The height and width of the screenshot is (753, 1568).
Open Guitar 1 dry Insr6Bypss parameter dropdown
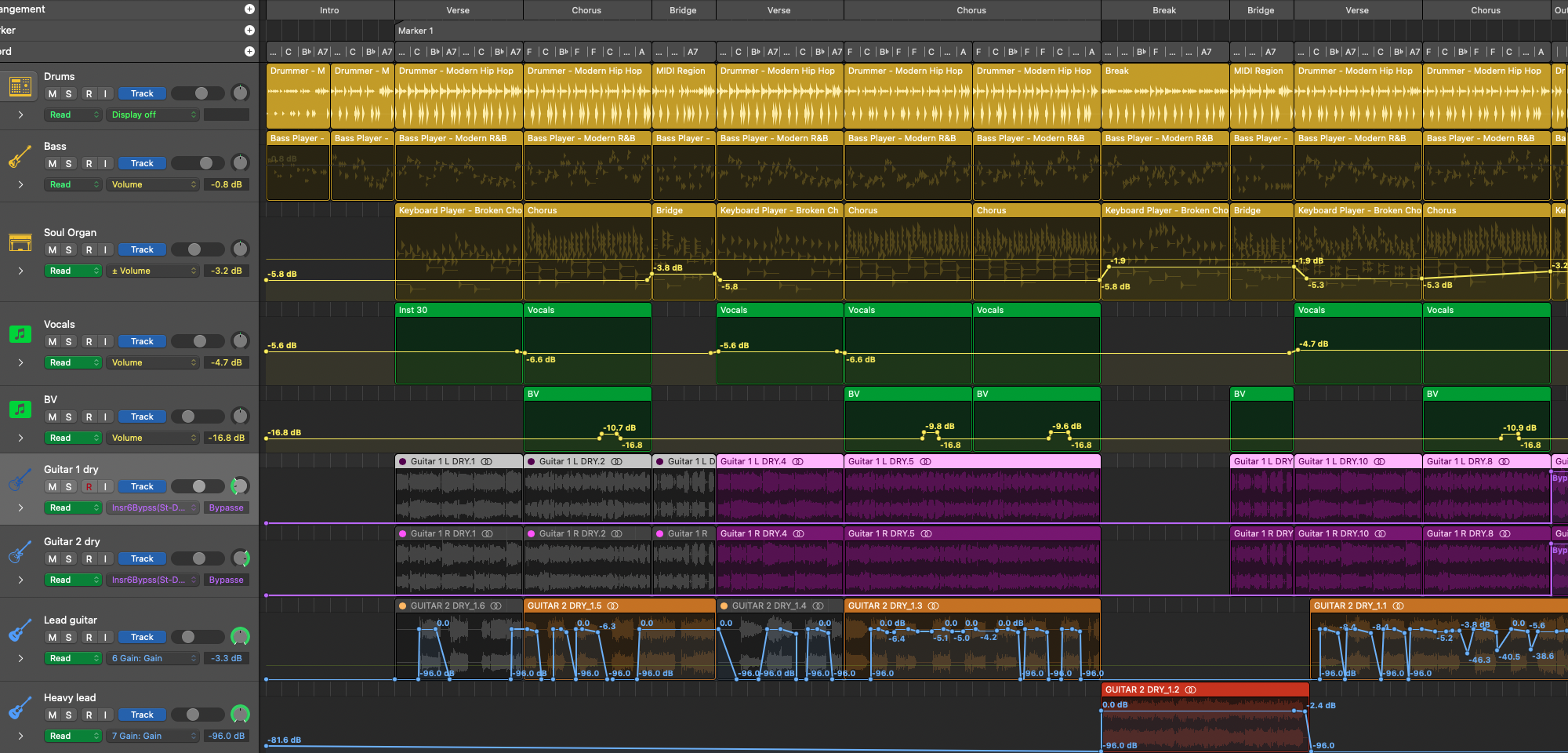[x=153, y=507]
